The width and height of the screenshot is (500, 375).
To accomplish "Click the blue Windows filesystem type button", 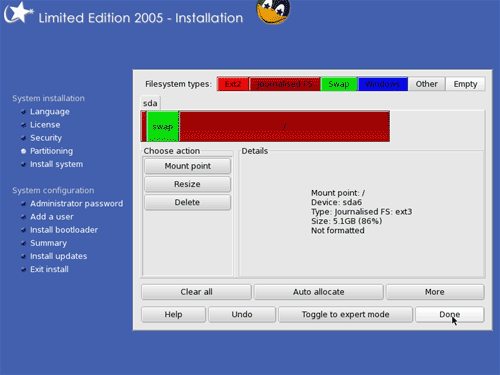I will click(383, 84).
